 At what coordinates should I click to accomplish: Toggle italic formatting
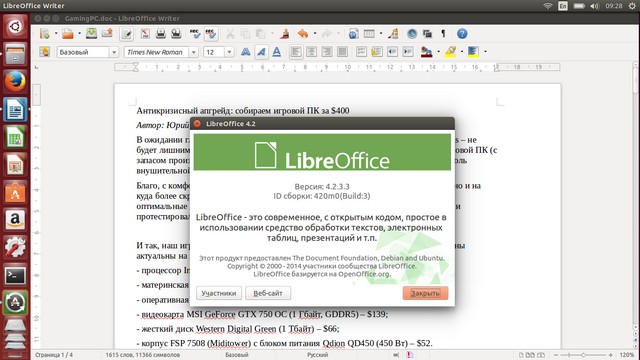click(261, 52)
